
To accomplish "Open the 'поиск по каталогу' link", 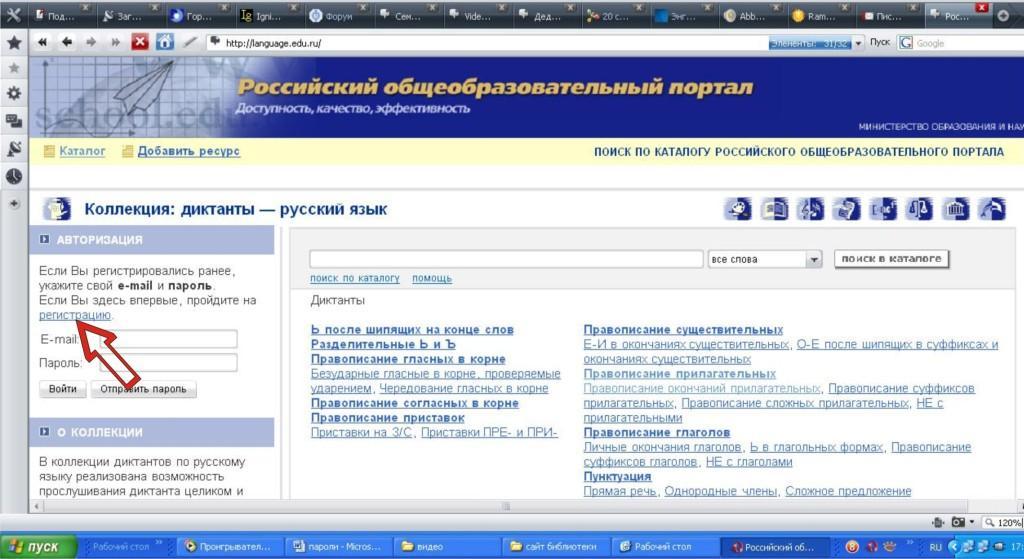I will point(355,278).
